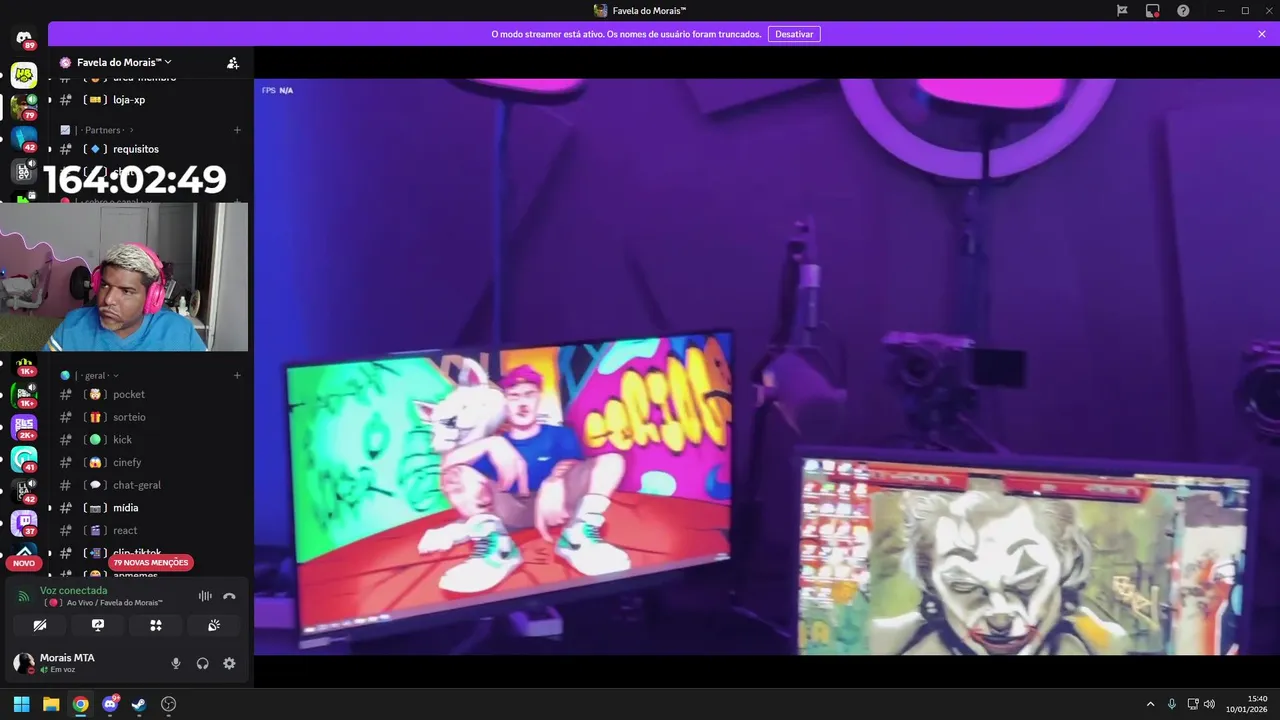The image size is (1280, 720).
Task: Click the network icon in the system tray
Action: click(x=1193, y=704)
